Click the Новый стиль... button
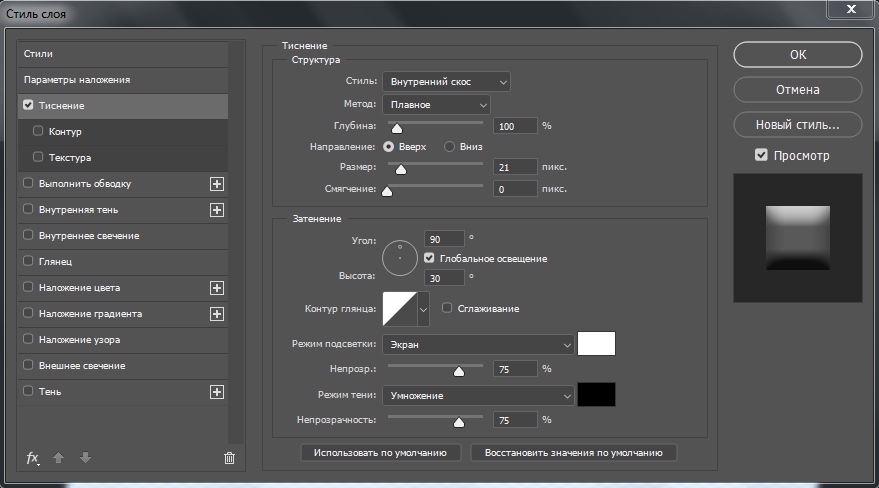The width and height of the screenshot is (879, 488). [798, 125]
